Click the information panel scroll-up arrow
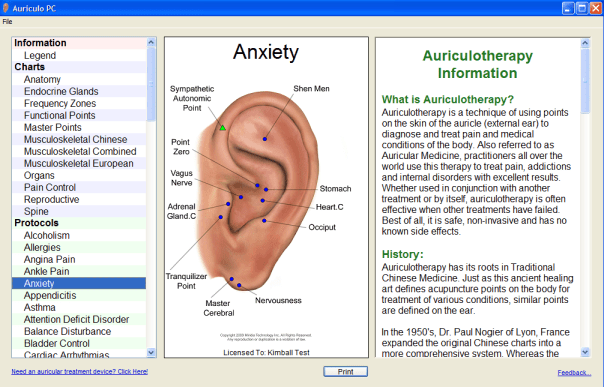Viewport: 604px width, 387px height. coord(585,43)
